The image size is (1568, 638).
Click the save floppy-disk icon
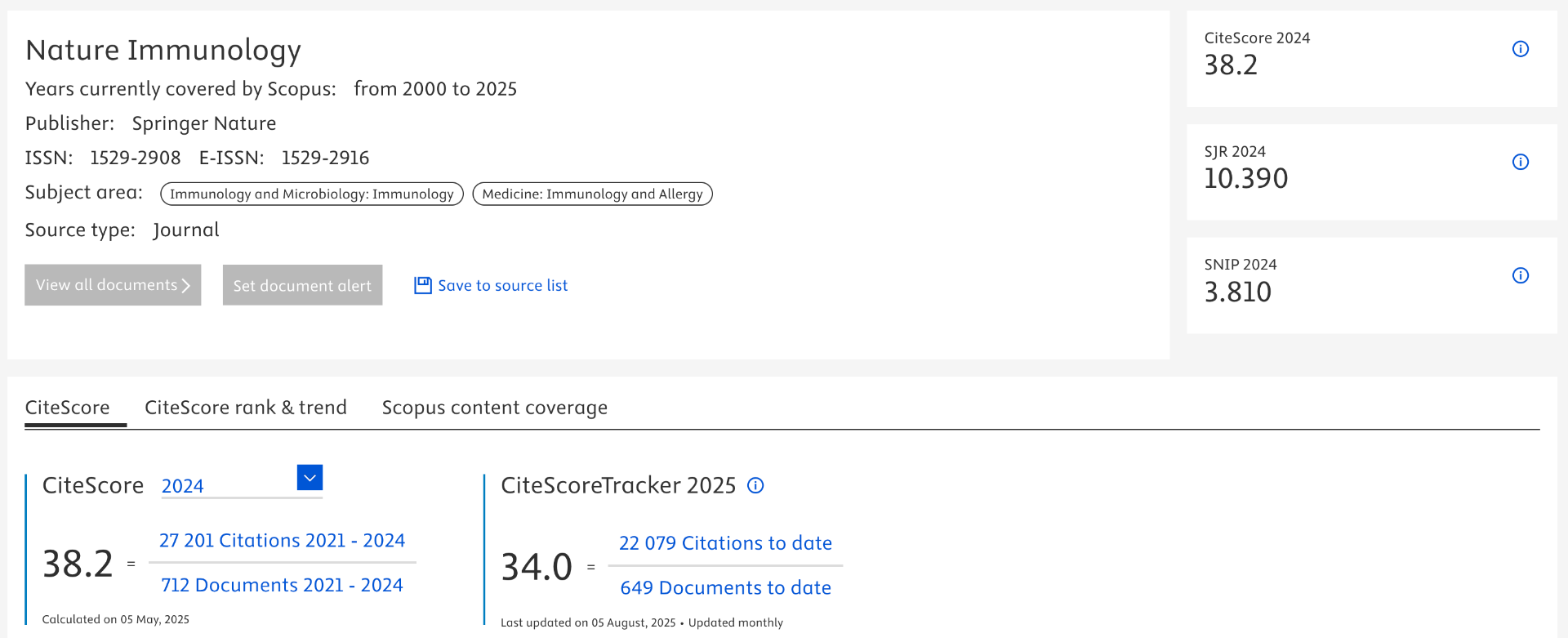(x=422, y=285)
